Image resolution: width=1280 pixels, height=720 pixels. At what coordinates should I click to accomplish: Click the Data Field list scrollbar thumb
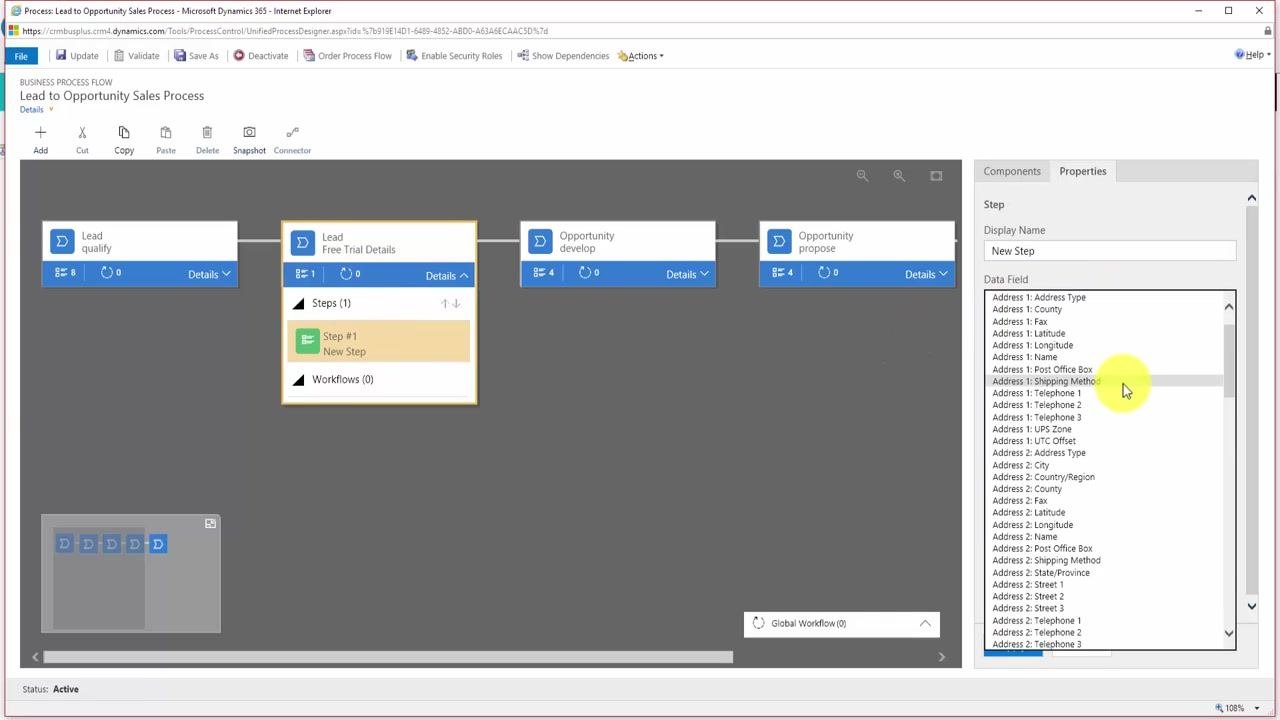pyautogui.click(x=1229, y=360)
